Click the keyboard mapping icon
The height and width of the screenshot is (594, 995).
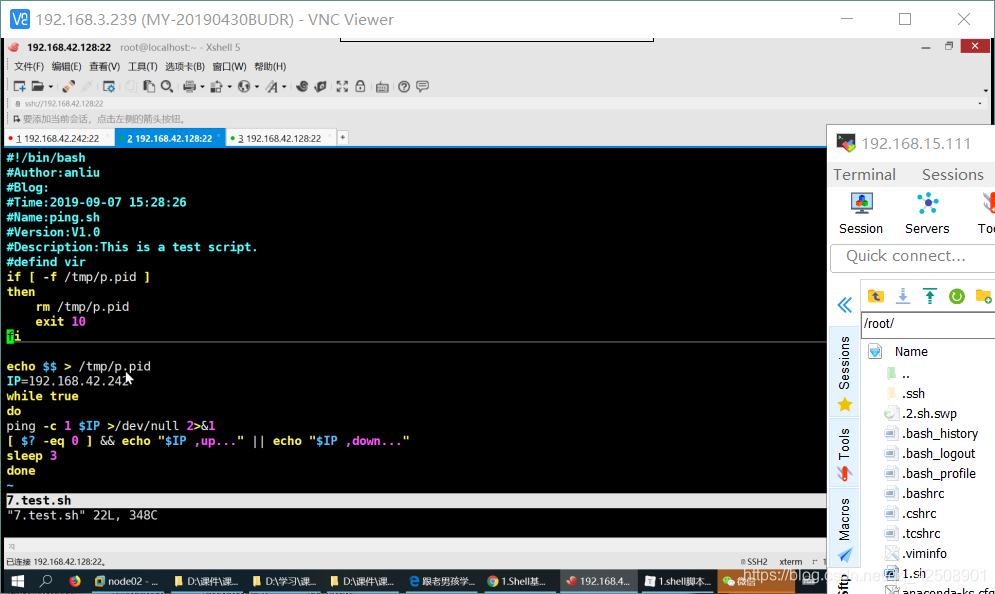pyautogui.click(x=382, y=87)
